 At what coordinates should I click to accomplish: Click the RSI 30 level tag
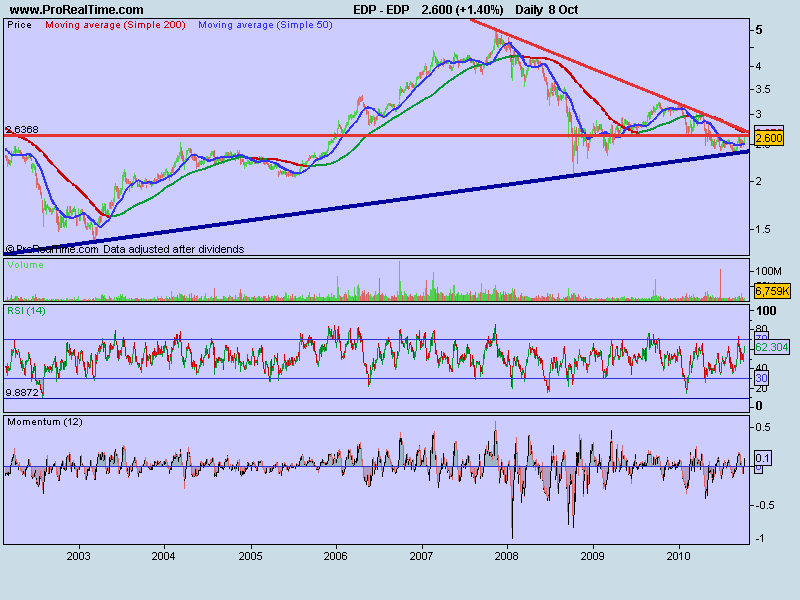pyautogui.click(x=761, y=378)
